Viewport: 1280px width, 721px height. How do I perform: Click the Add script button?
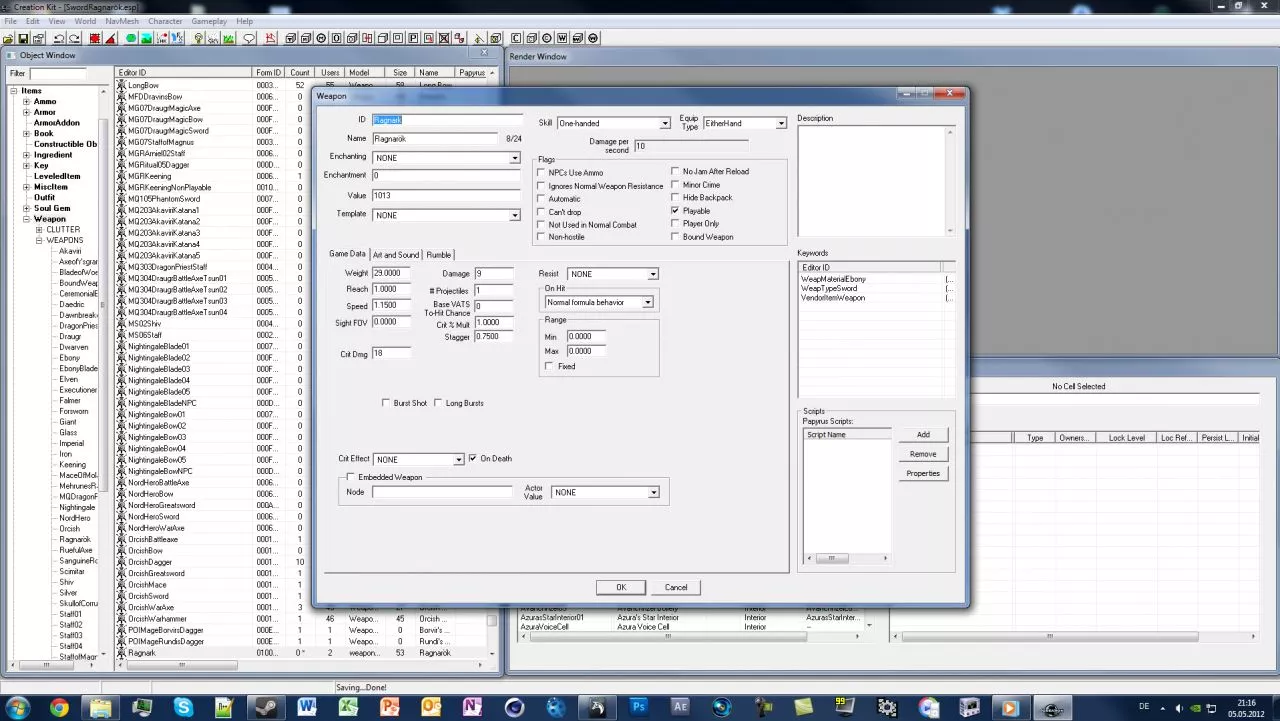(923, 434)
